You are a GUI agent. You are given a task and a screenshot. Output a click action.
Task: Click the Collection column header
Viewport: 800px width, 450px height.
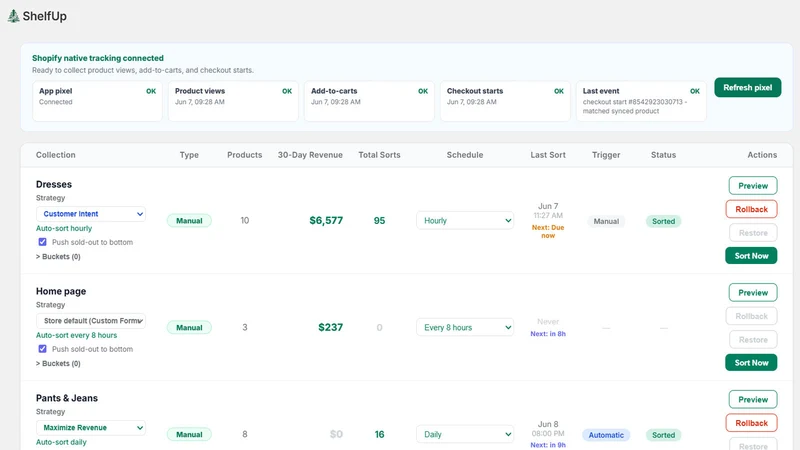pyautogui.click(x=56, y=155)
